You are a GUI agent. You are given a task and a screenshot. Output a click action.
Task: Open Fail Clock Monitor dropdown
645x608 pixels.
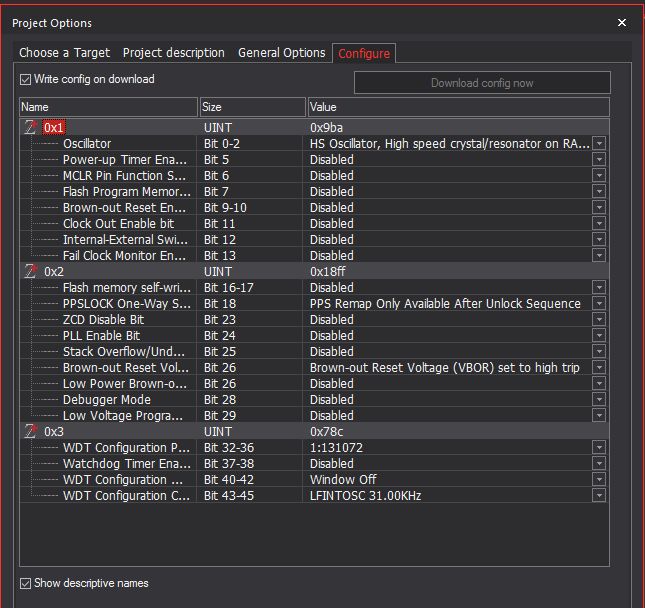599,255
